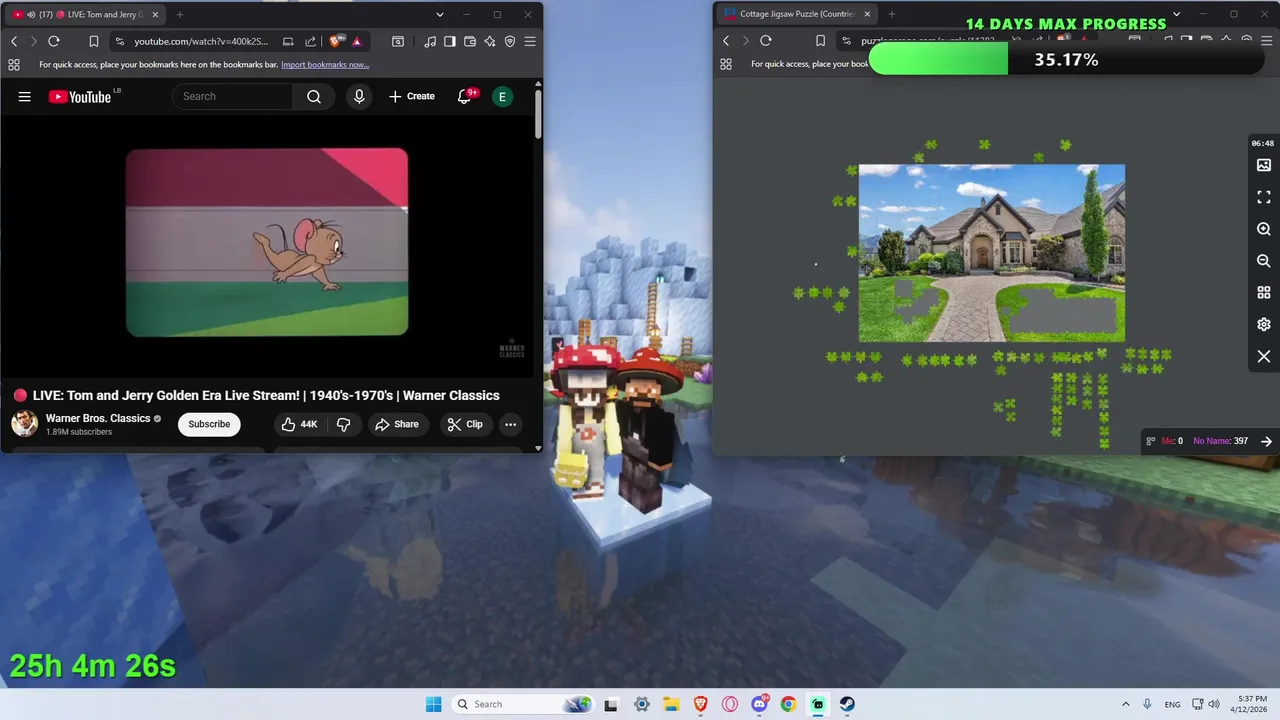Bookmark the puzzle page
Screen dimensions: 1280x720
coord(820,41)
